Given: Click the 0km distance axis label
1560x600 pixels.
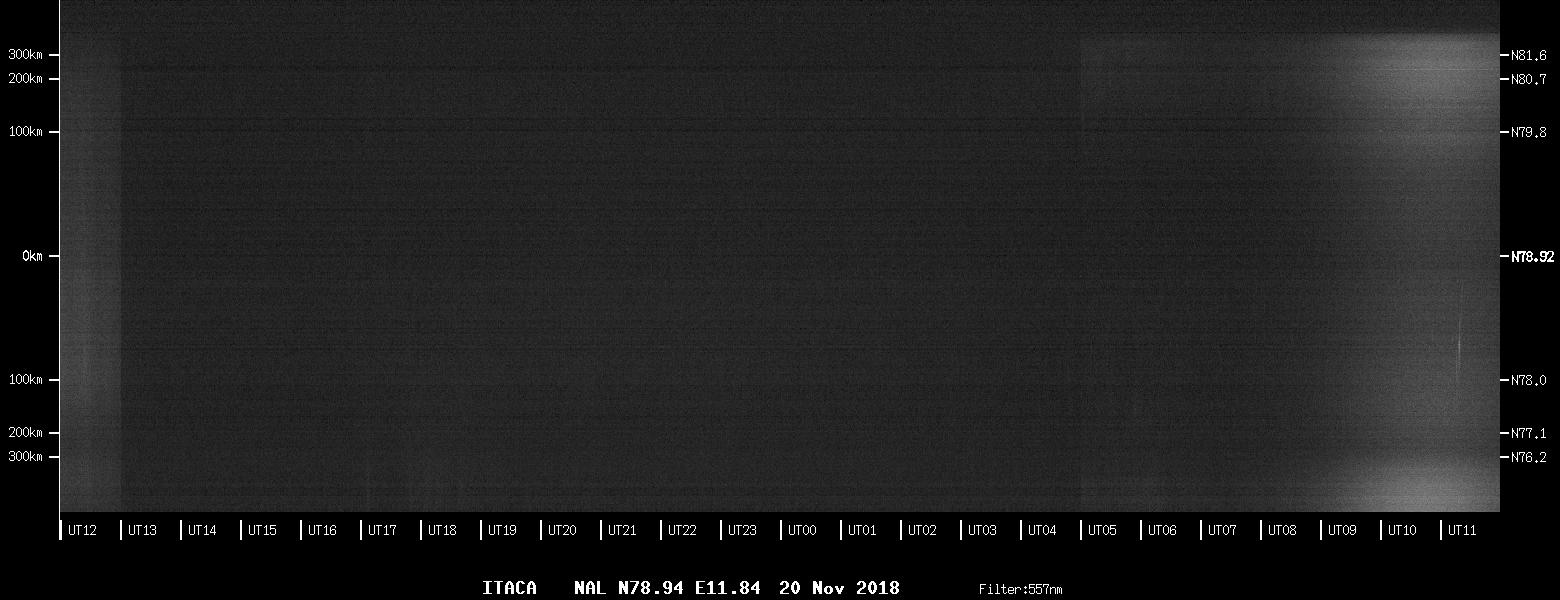Looking at the screenshot, I should (x=32, y=257).
